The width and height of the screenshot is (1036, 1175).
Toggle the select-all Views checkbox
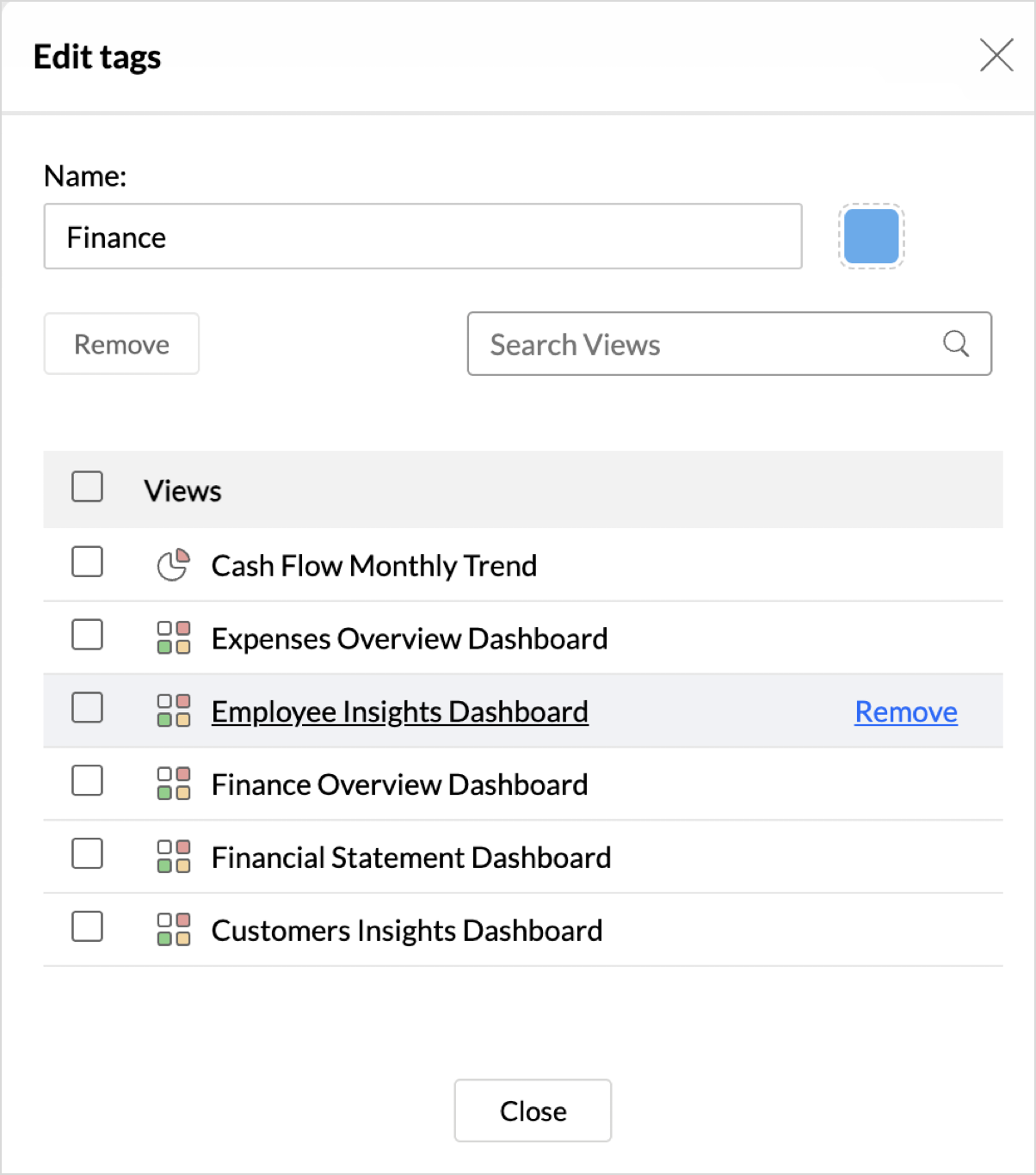88,487
